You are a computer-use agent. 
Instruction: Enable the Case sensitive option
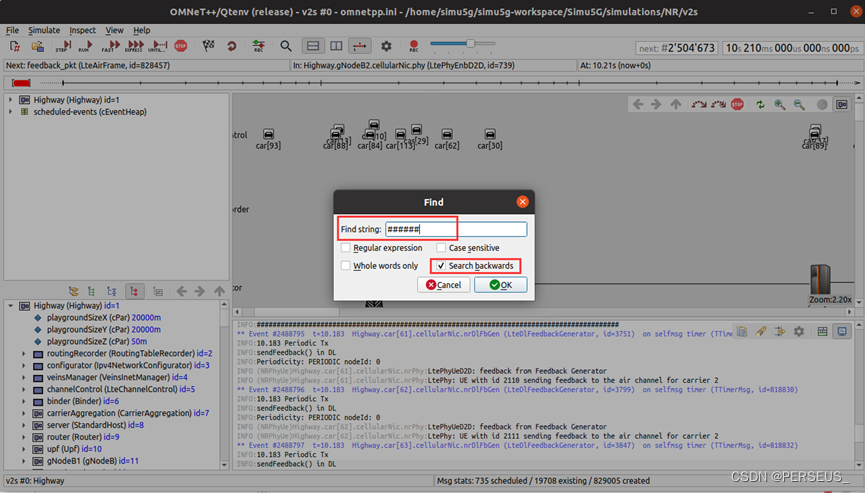click(x=441, y=248)
